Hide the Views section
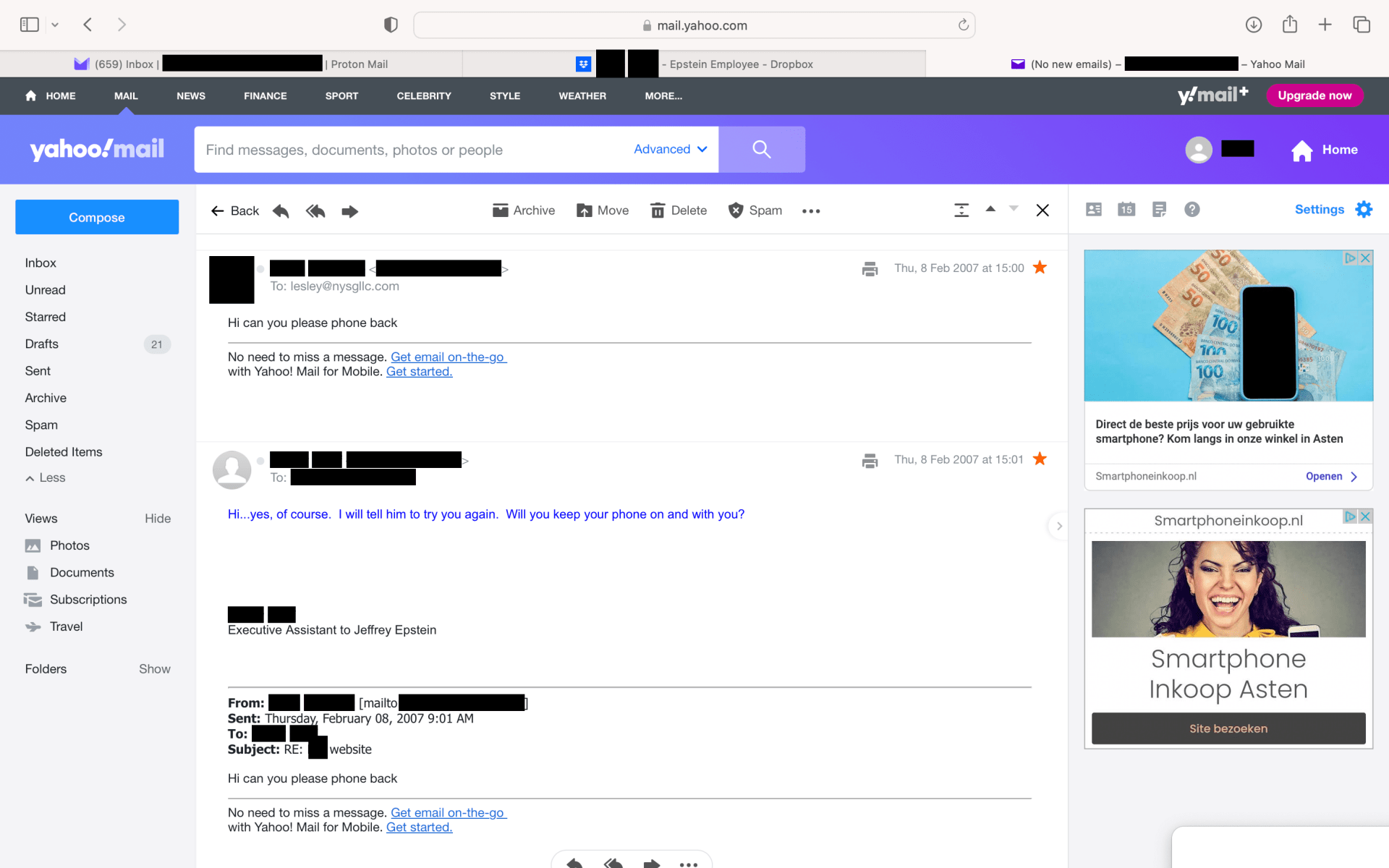The height and width of the screenshot is (868, 1389). pos(157,519)
